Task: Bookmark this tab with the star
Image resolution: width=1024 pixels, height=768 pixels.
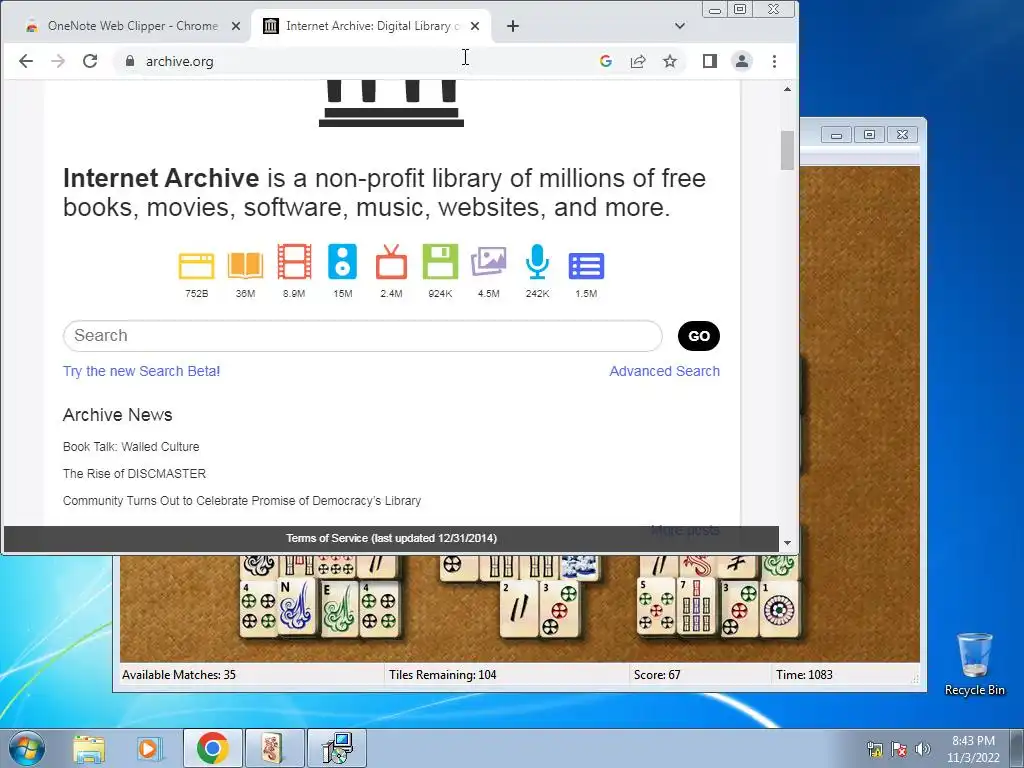Action: tap(669, 61)
